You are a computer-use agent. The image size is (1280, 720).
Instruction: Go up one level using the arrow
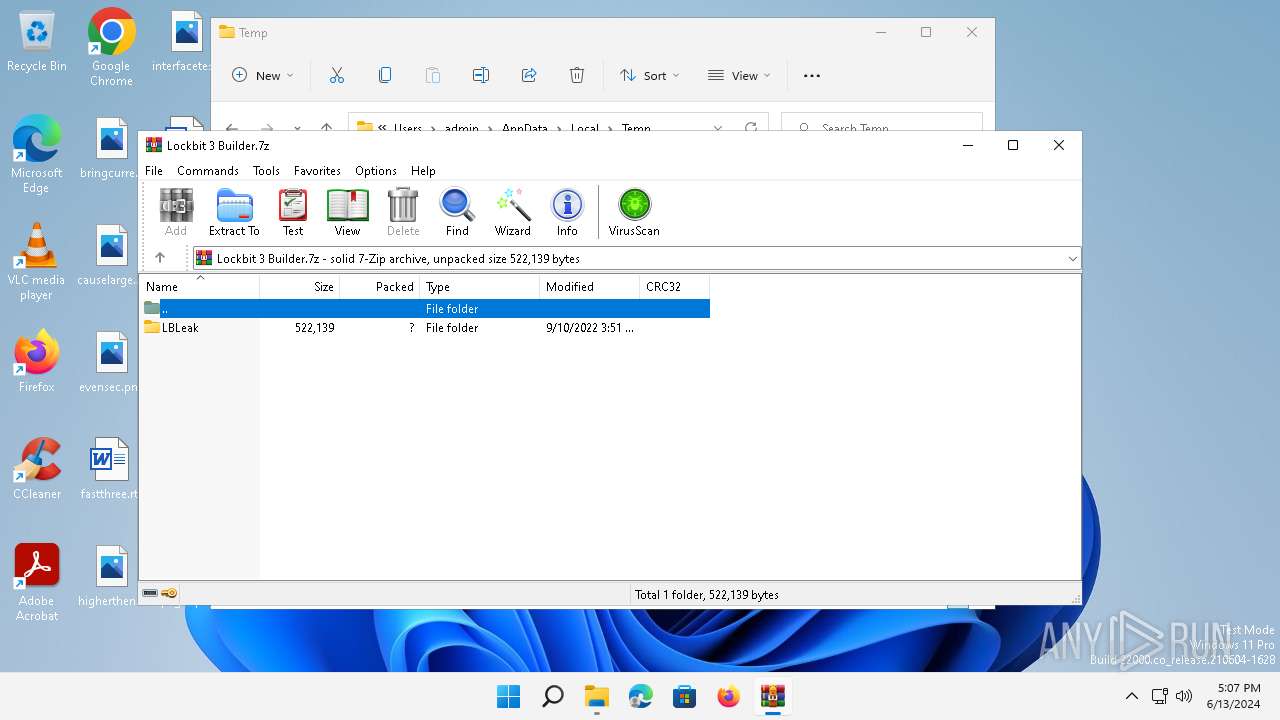click(x=160, y=258)
